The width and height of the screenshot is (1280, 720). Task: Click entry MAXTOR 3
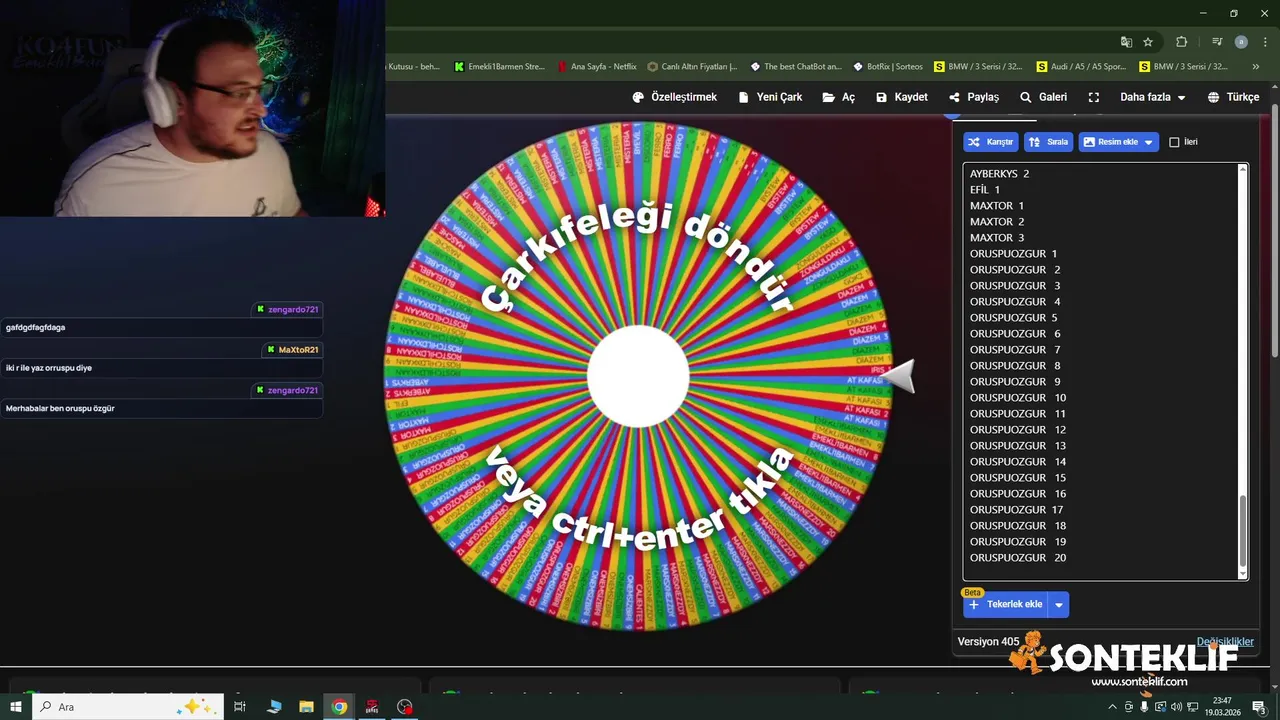coord(997,237)
